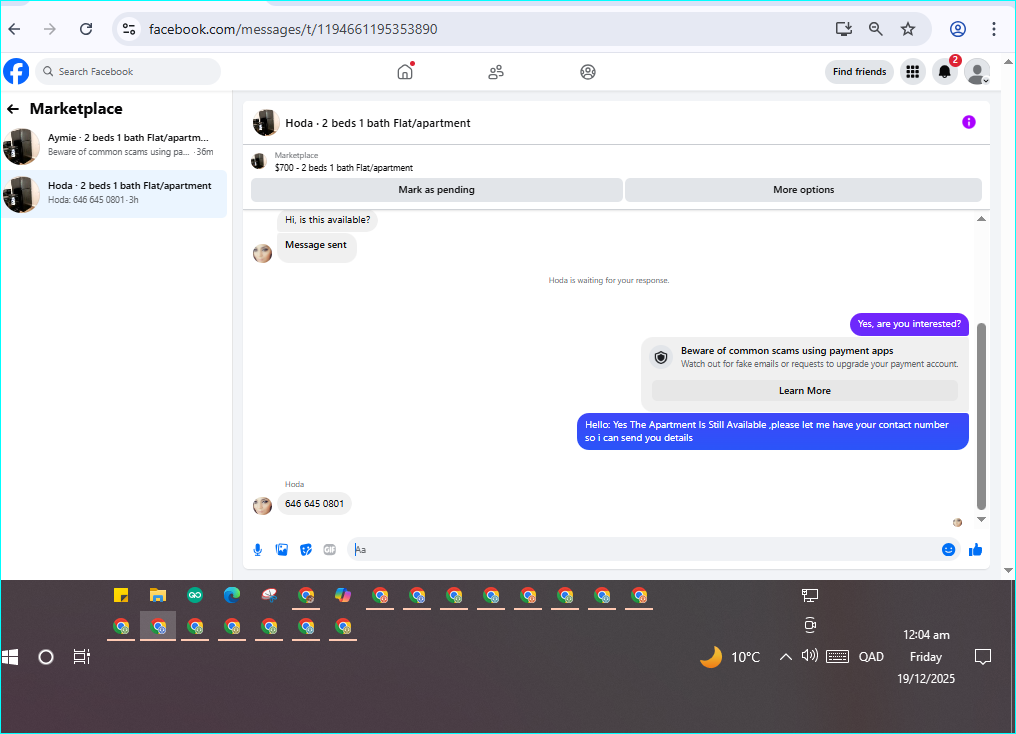Viewport: 1016px width, 734px height.
Task: Go to the Facebook Home tab
Action: tap(405, 71)
